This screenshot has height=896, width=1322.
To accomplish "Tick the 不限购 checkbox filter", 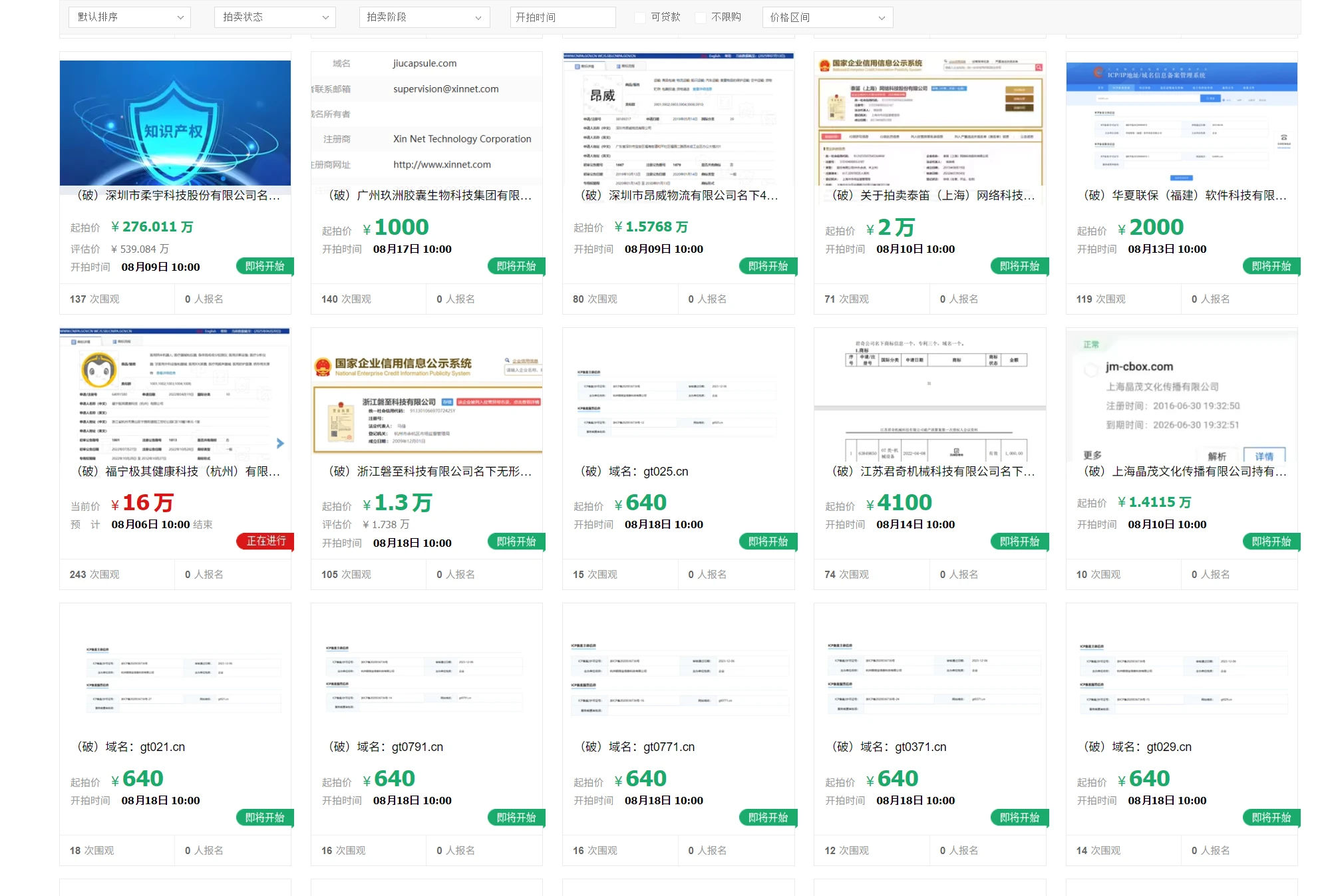I will pyautogui.click(x=701, y=17).
